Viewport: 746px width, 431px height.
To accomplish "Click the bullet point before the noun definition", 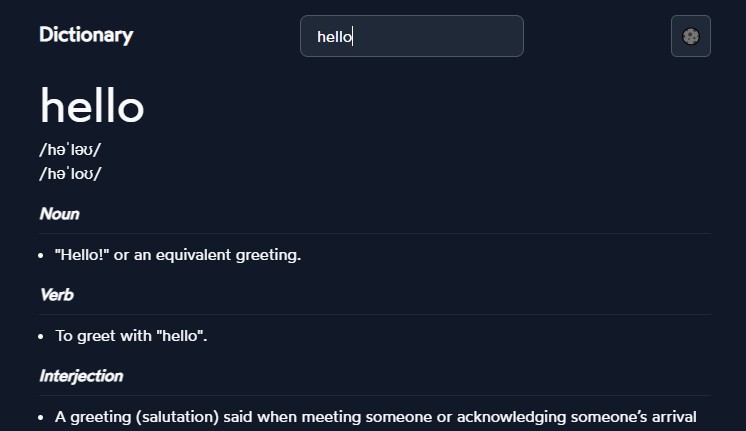I will point(43,256).
